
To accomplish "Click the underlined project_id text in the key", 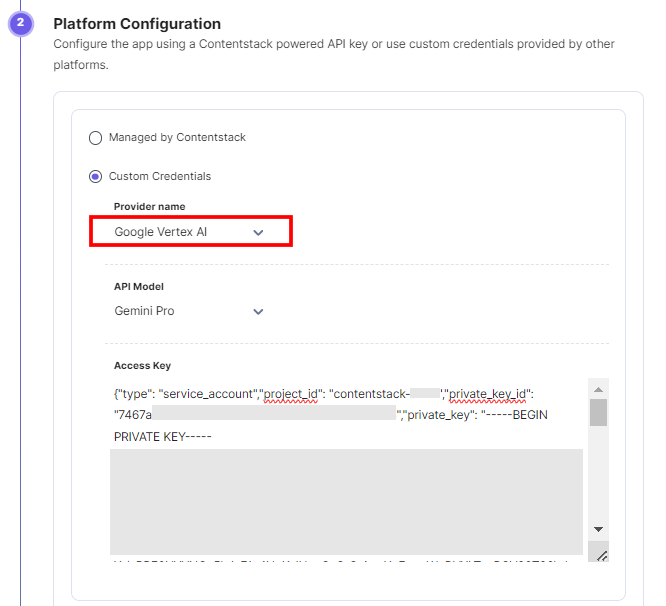I will click(x=291, y=395).
